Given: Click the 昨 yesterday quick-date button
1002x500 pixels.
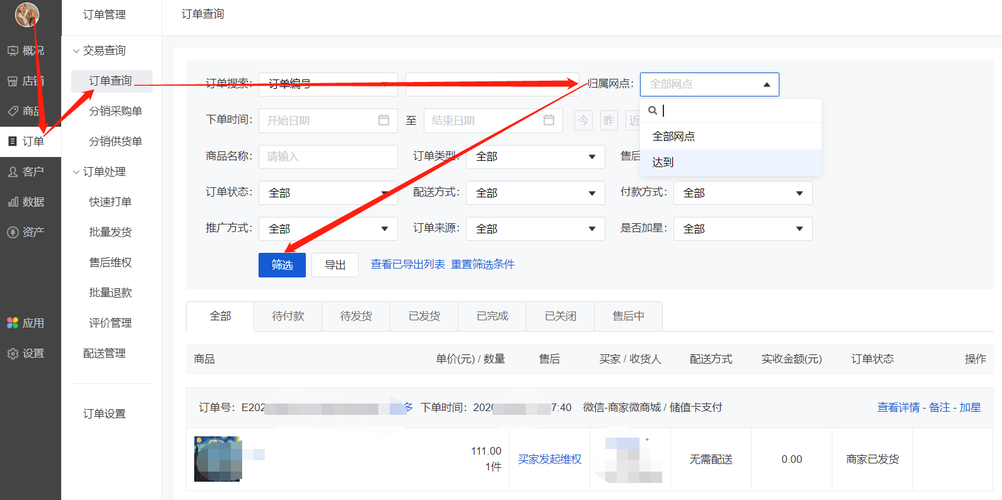Looking at the screenshot, I should coord(609,120).
